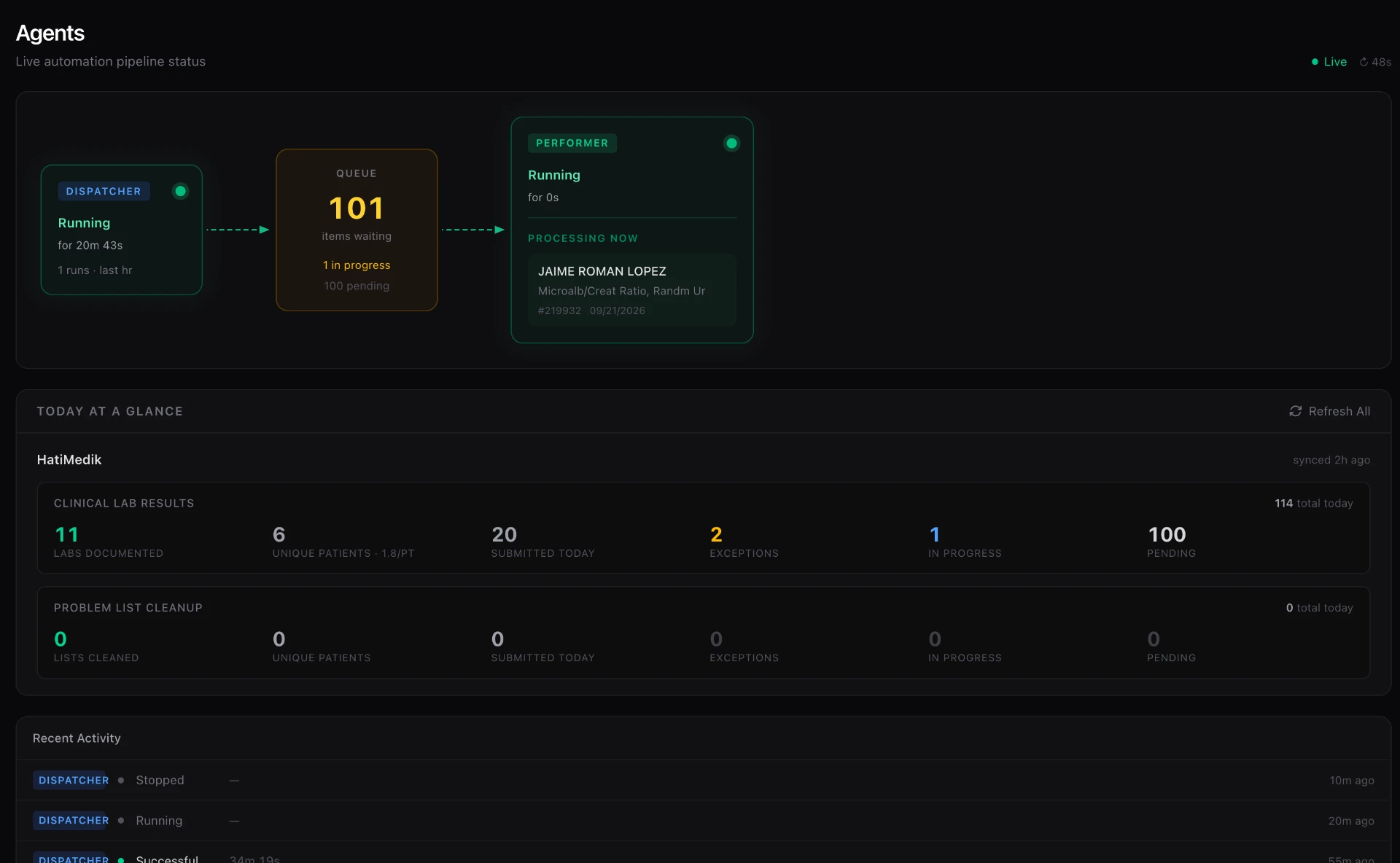Click the 6 Unique Patients lab stat
Viewport: 1400px width, 863px height.
click(x=343, y=542)
